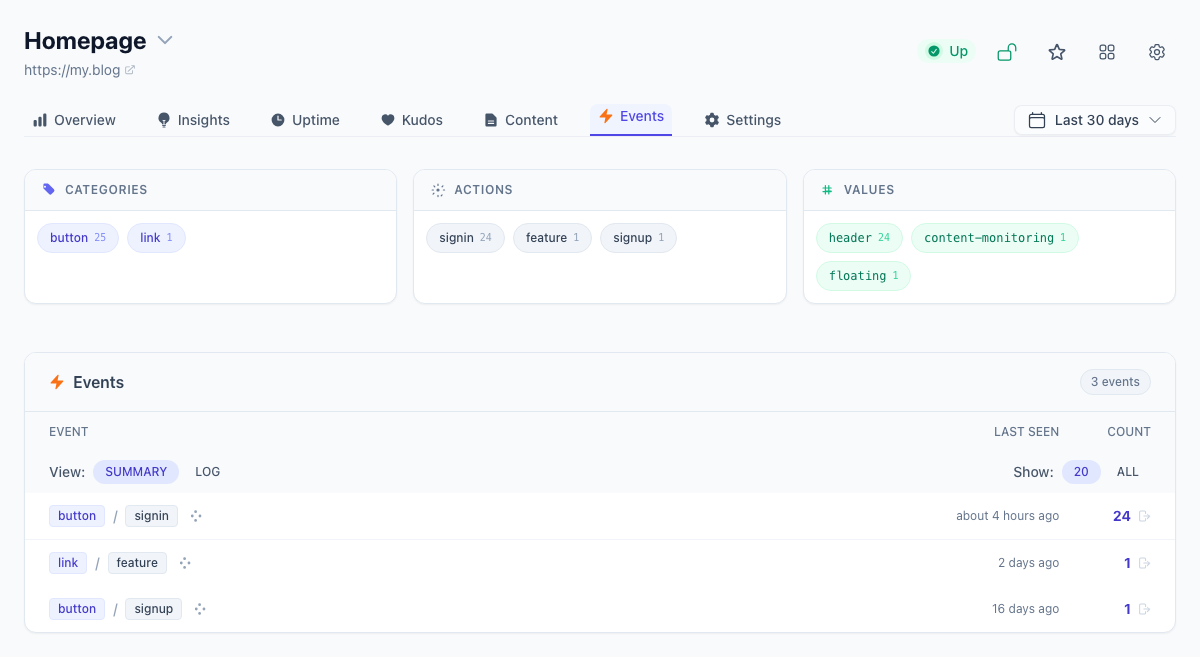
Task: Click the button tag in the signup row
Action: coord(77,609)
